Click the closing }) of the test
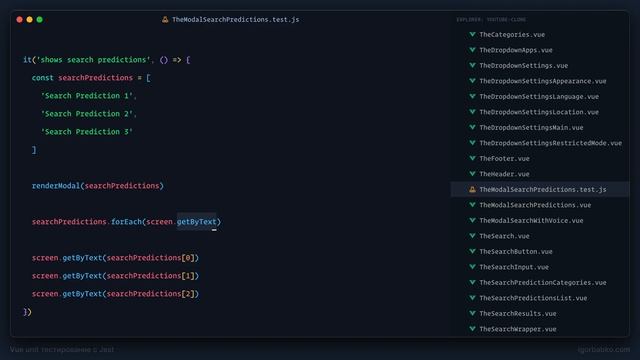The width and height of the screenshot is (640, 360). [27, 312]
